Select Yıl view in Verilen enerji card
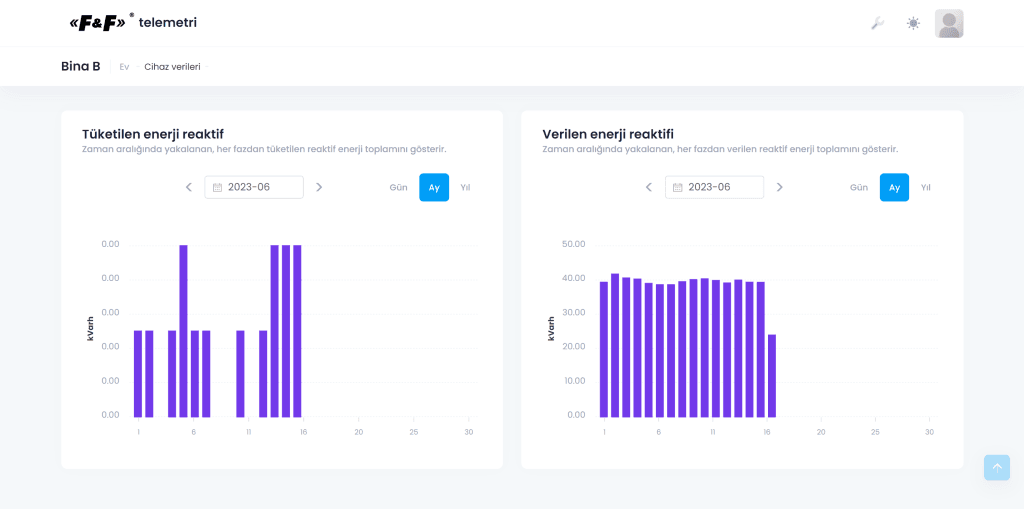Viewport: 1024px width, 509px height. 925,188
